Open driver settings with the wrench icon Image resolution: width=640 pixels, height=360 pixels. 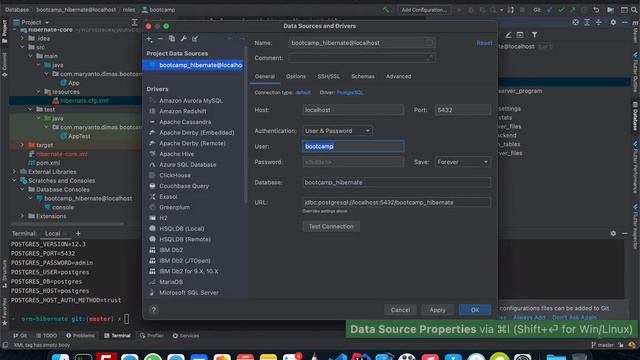[184, 39]
